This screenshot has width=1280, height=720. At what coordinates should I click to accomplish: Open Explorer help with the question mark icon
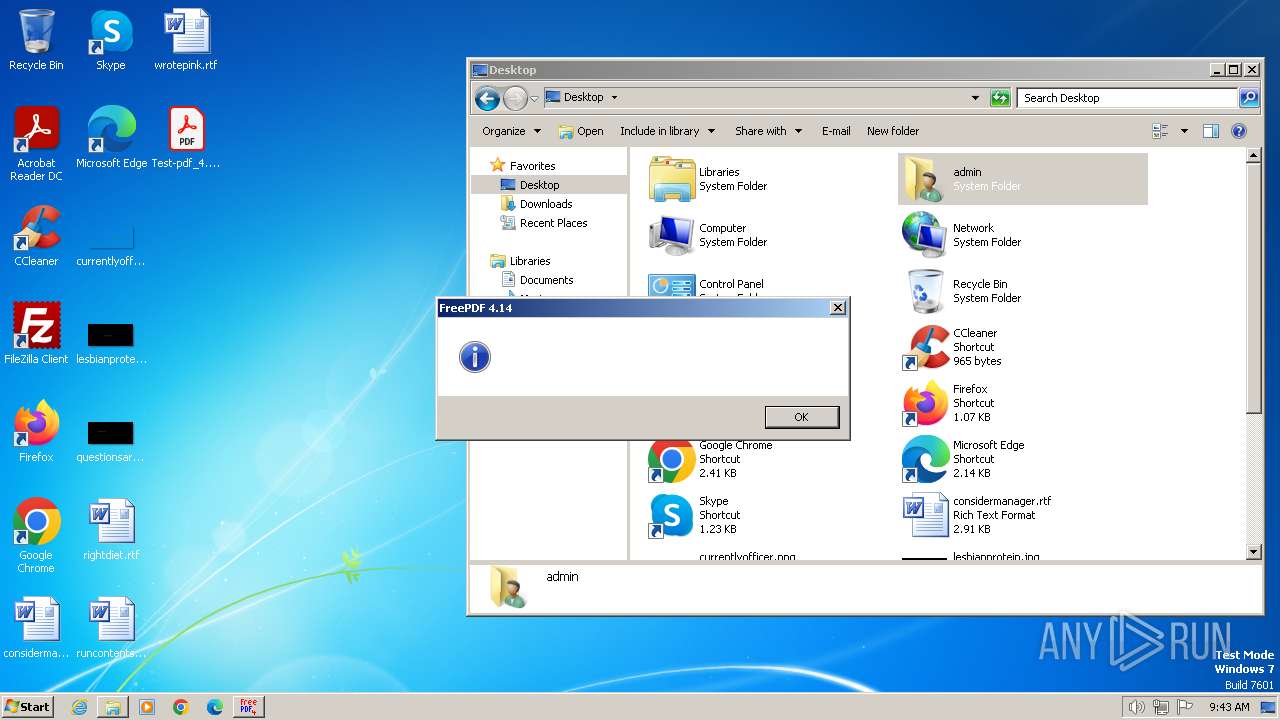tap(1239, 131)
